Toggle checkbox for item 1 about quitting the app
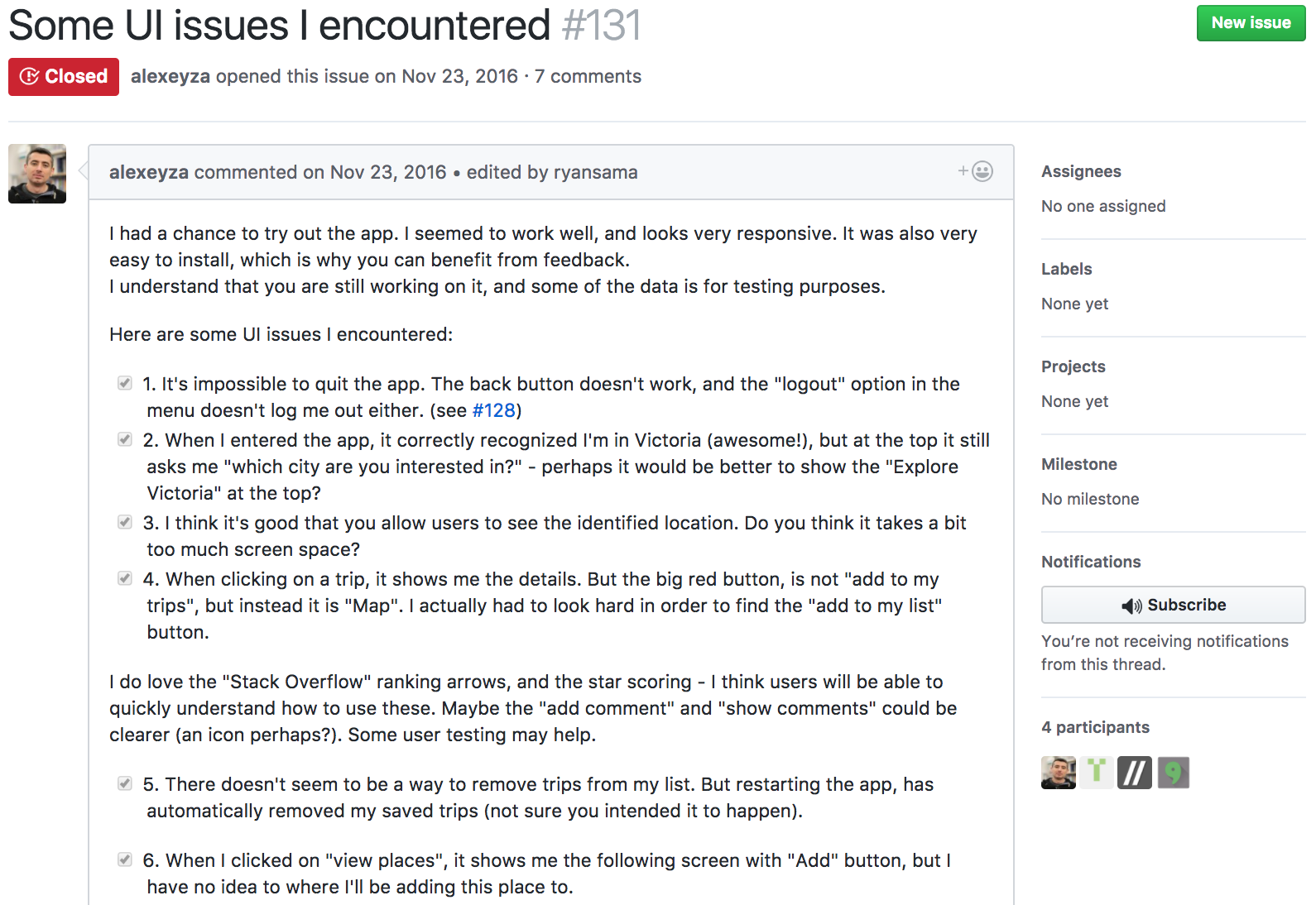This screenshot has width=1316, height=905. pos(125,383)
